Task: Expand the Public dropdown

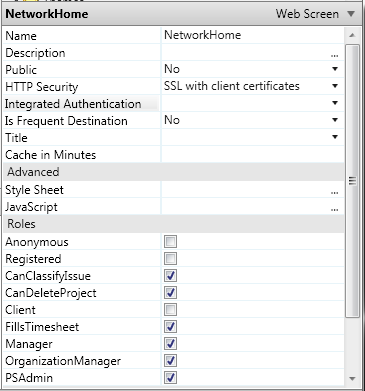Action: (x=335, y=69)
